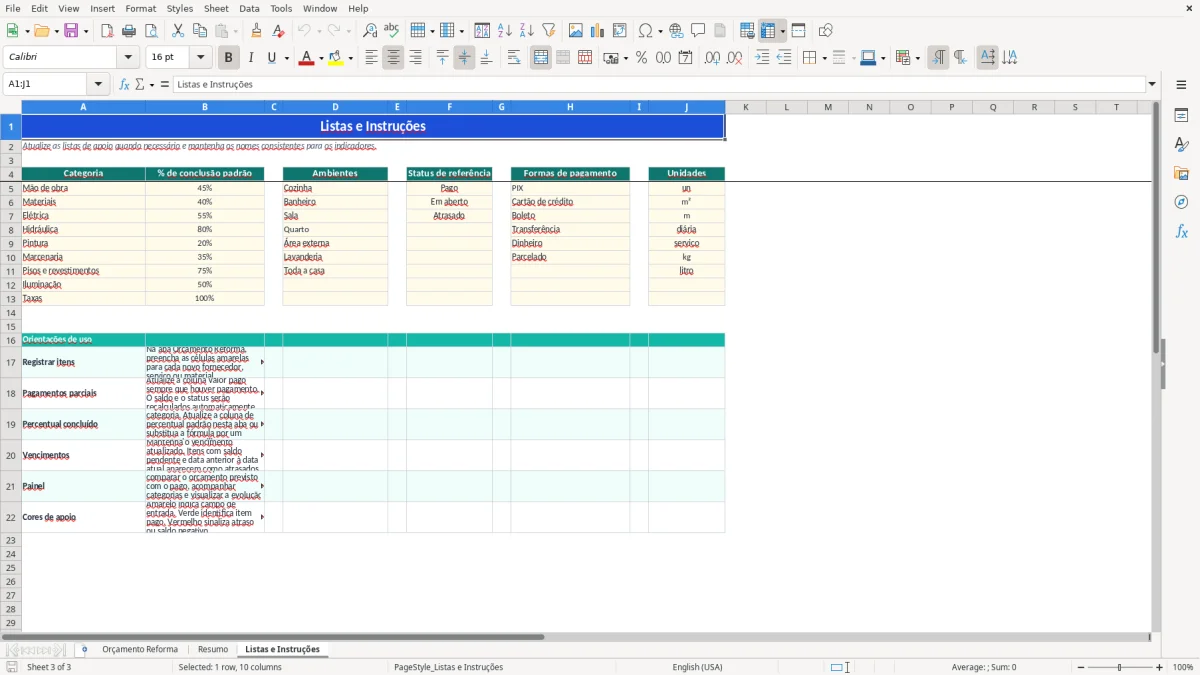Sort descending Z to A
1200x675 pixels.
pos(526,31)
